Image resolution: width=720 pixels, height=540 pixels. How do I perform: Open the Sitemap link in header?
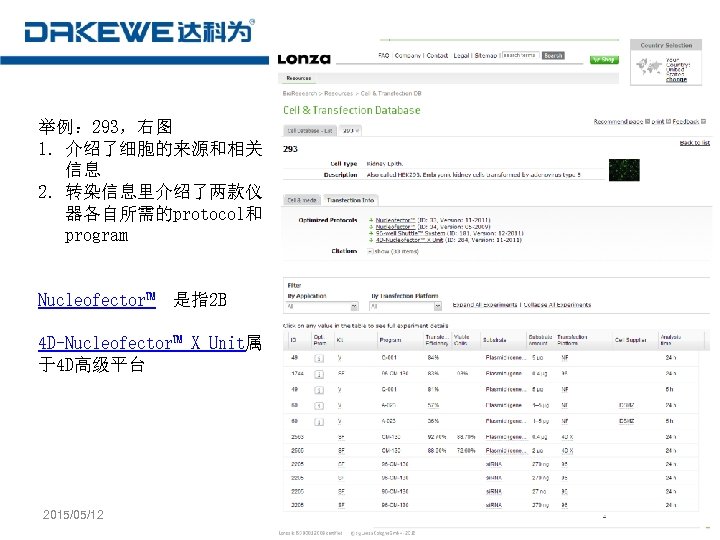pyautogui.click(x=486, y=56)
